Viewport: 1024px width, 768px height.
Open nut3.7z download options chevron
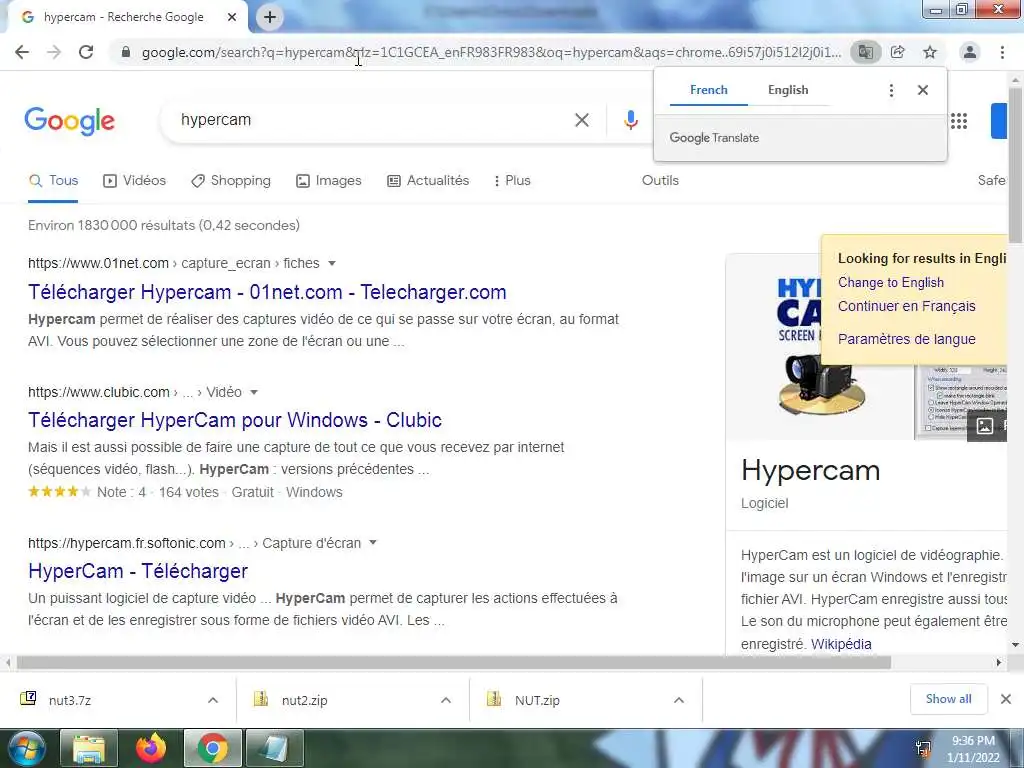pos(213,700)
